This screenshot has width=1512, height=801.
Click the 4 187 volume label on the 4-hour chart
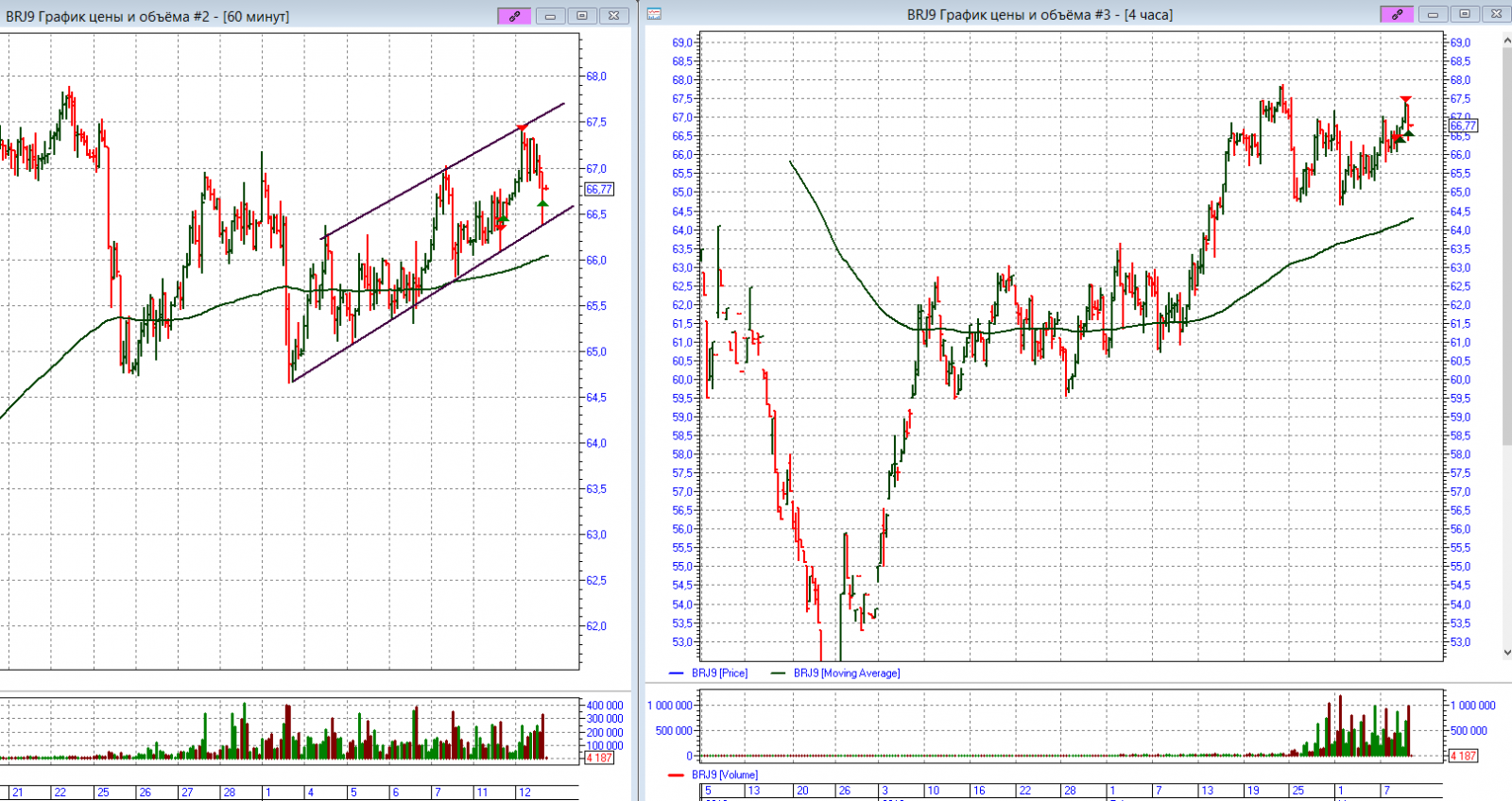tap(1462, 756)
